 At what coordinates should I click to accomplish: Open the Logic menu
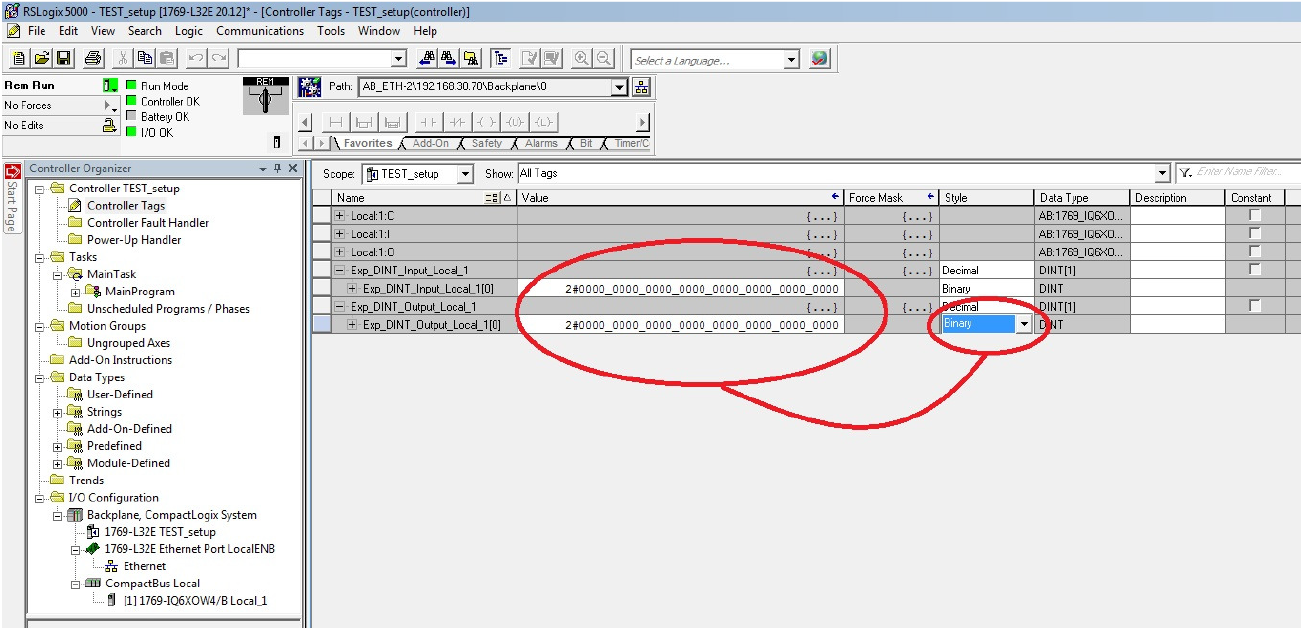[188, 31]
